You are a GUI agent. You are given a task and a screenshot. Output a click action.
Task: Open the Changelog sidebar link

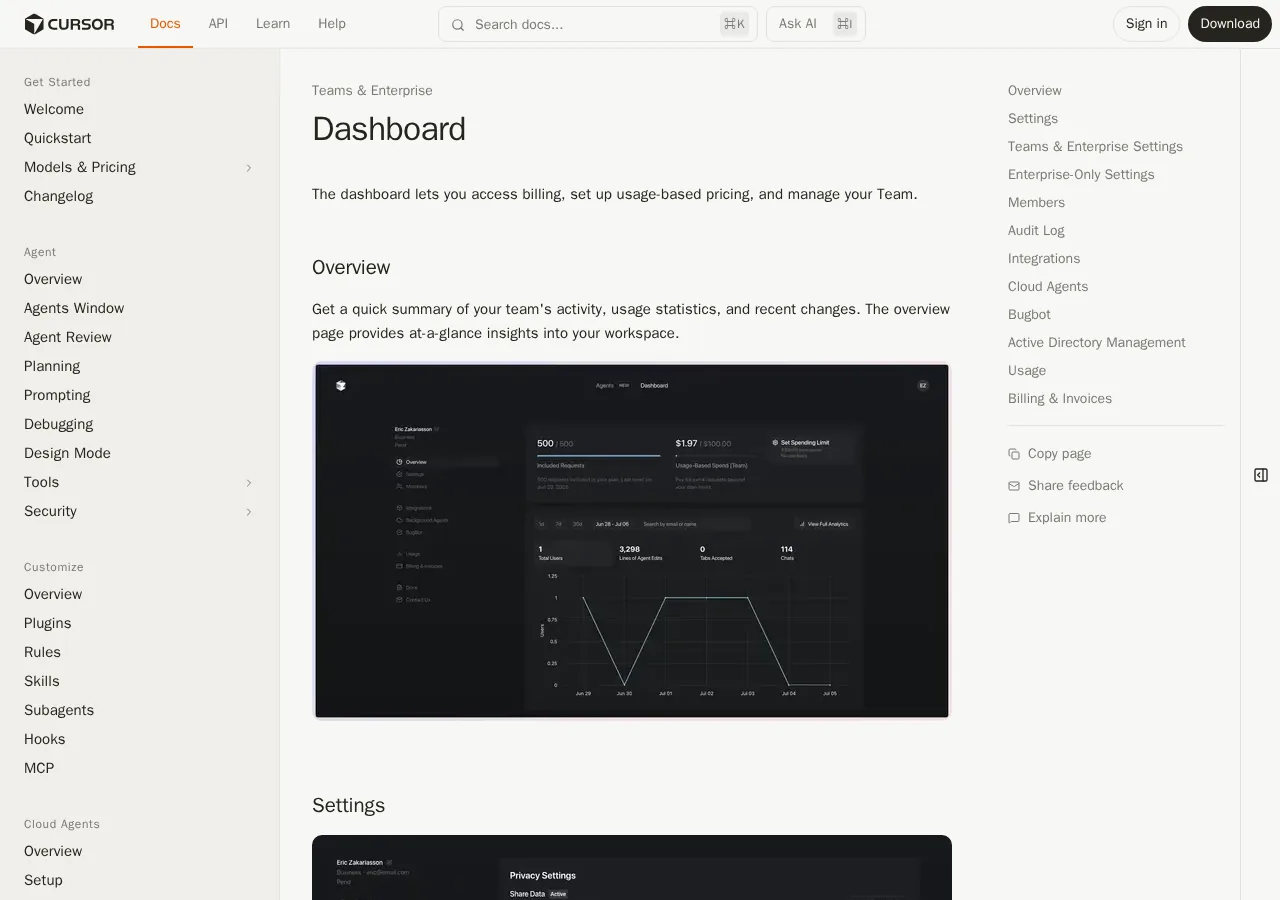58,196
